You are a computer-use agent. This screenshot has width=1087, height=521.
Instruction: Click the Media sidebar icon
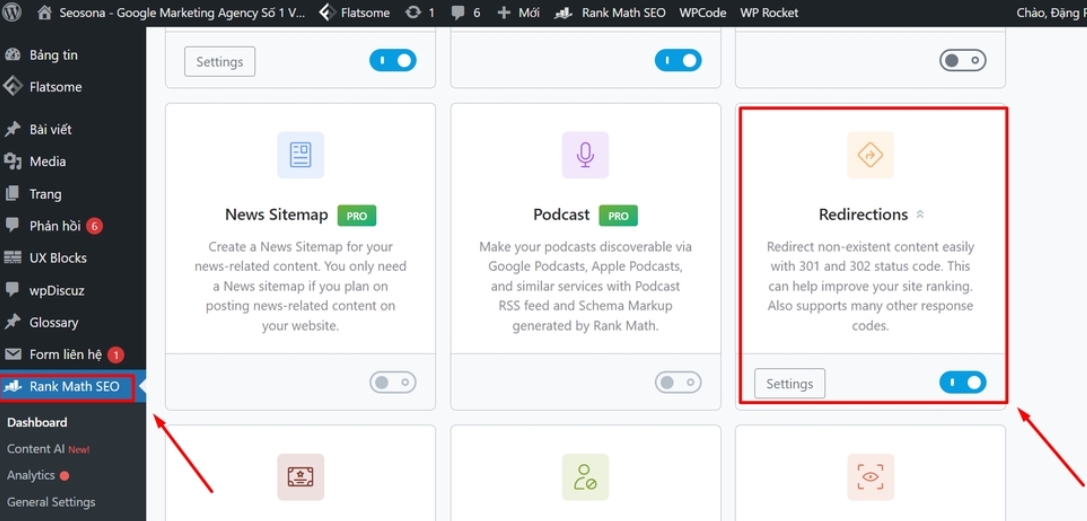[12, 161]
